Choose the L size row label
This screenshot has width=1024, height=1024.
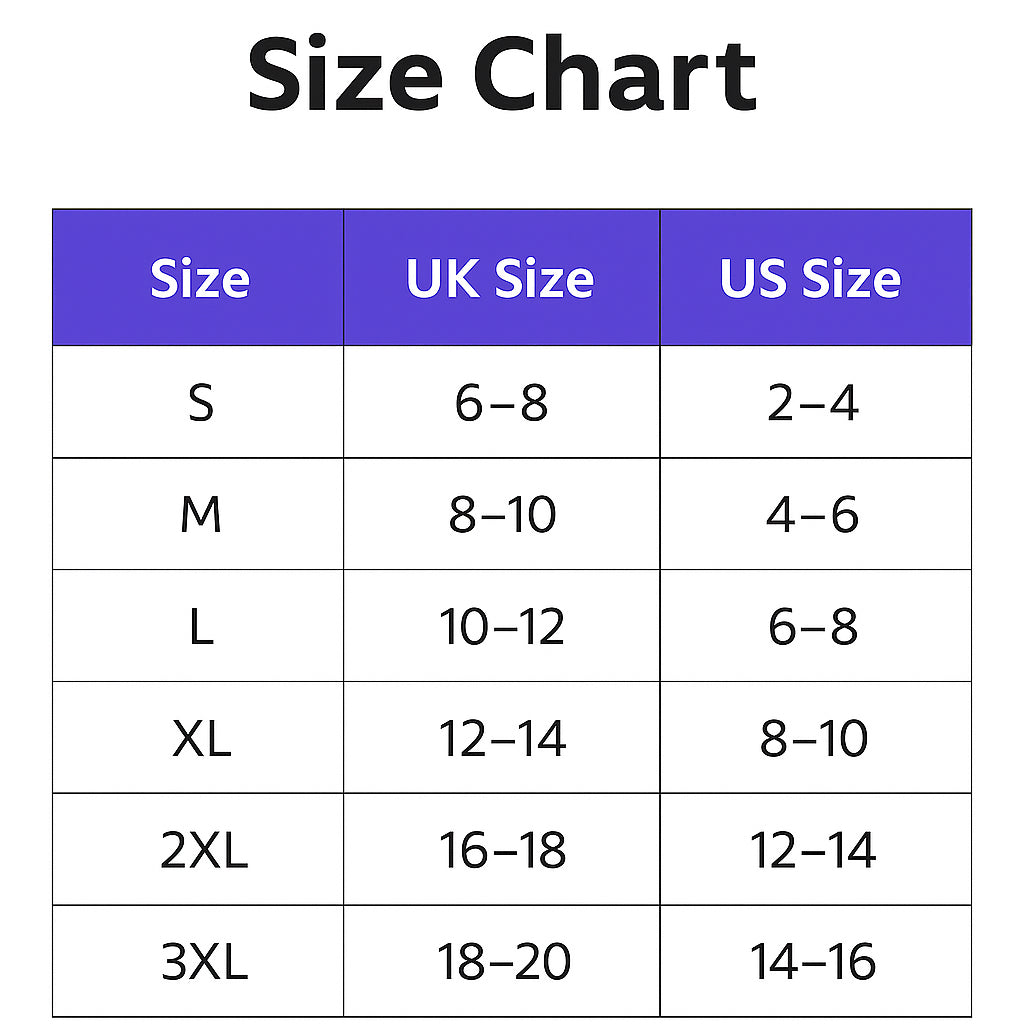click(201, 628)
